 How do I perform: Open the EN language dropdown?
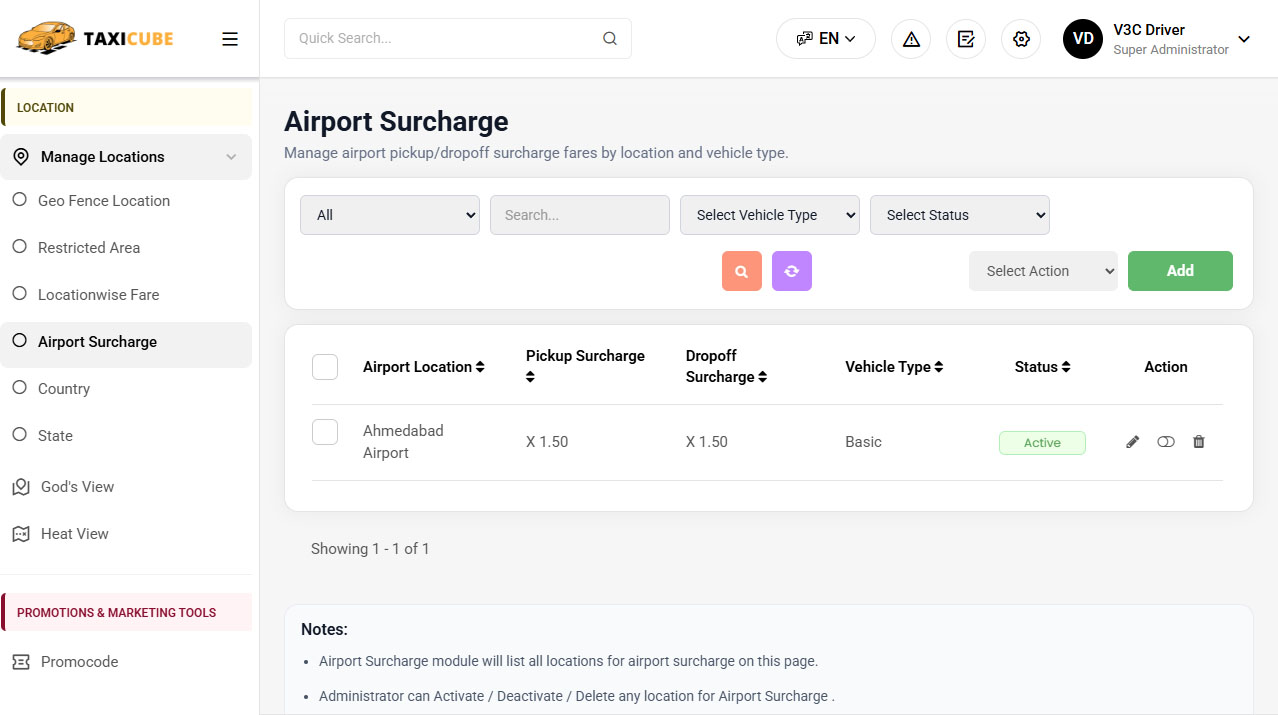coord(826,39)
